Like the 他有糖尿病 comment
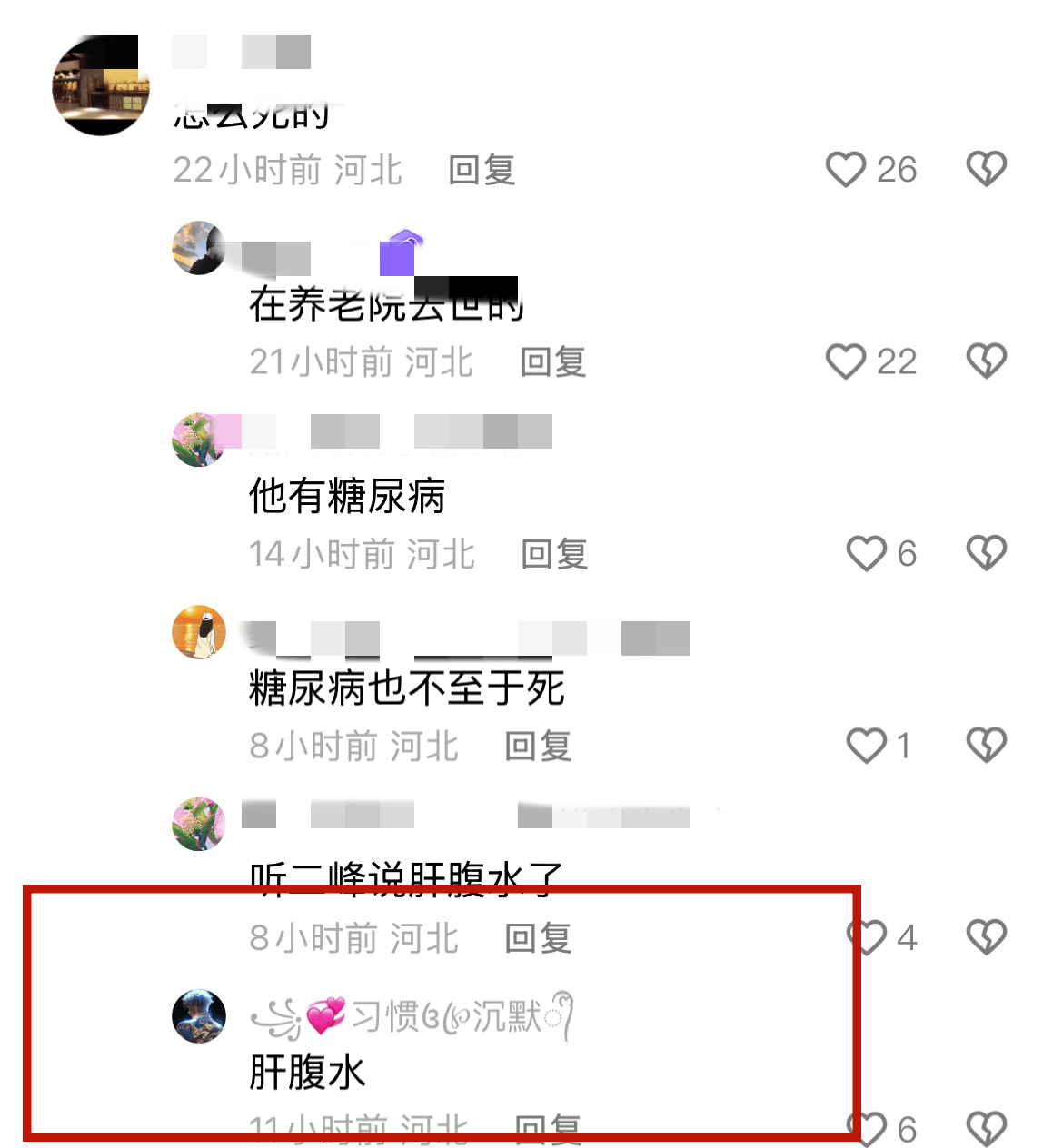The image size is (1063, 1148). [866, 554]
